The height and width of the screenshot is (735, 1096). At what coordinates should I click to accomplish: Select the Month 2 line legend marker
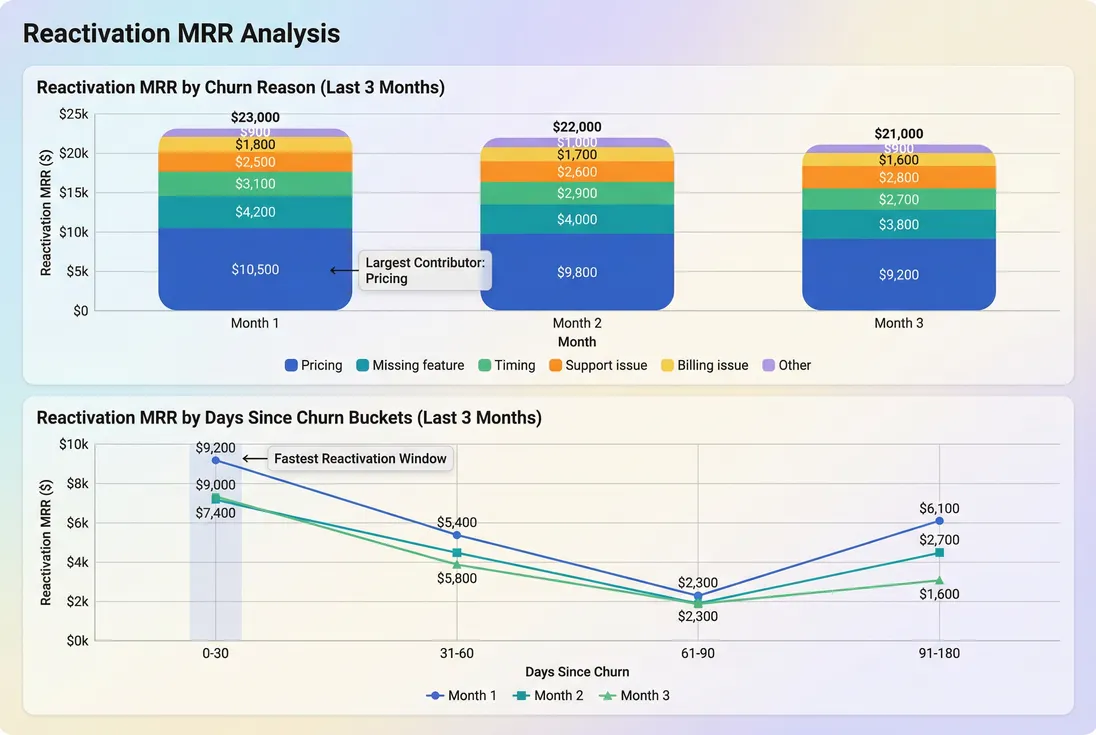pos(520,695)
